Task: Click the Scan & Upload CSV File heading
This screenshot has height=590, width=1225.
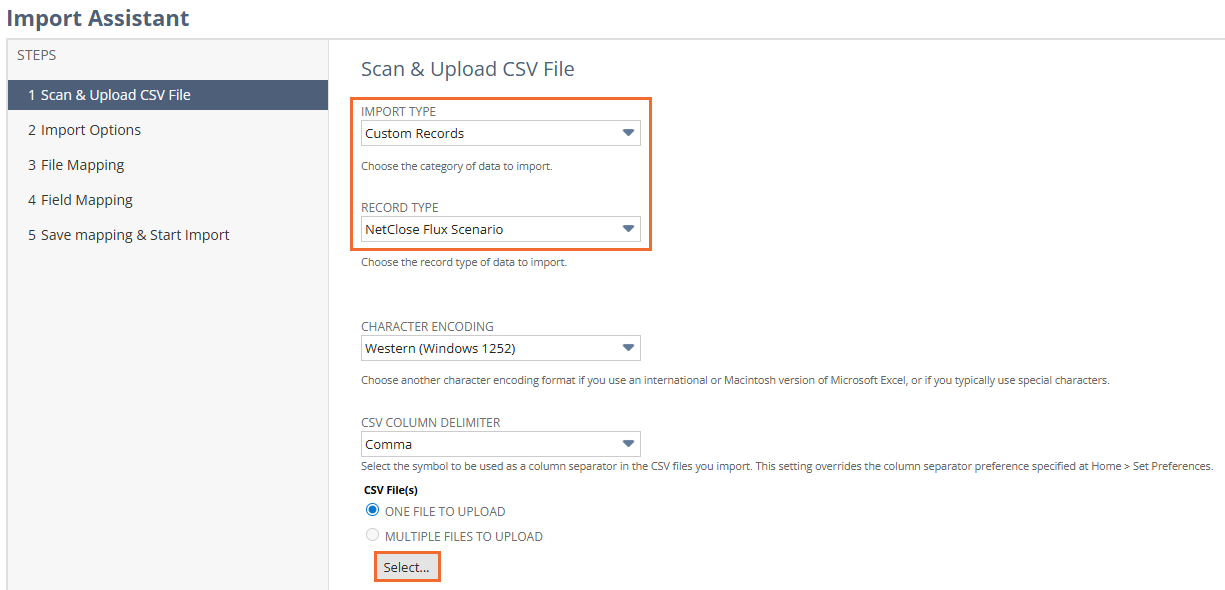Action: click(468, 69)
